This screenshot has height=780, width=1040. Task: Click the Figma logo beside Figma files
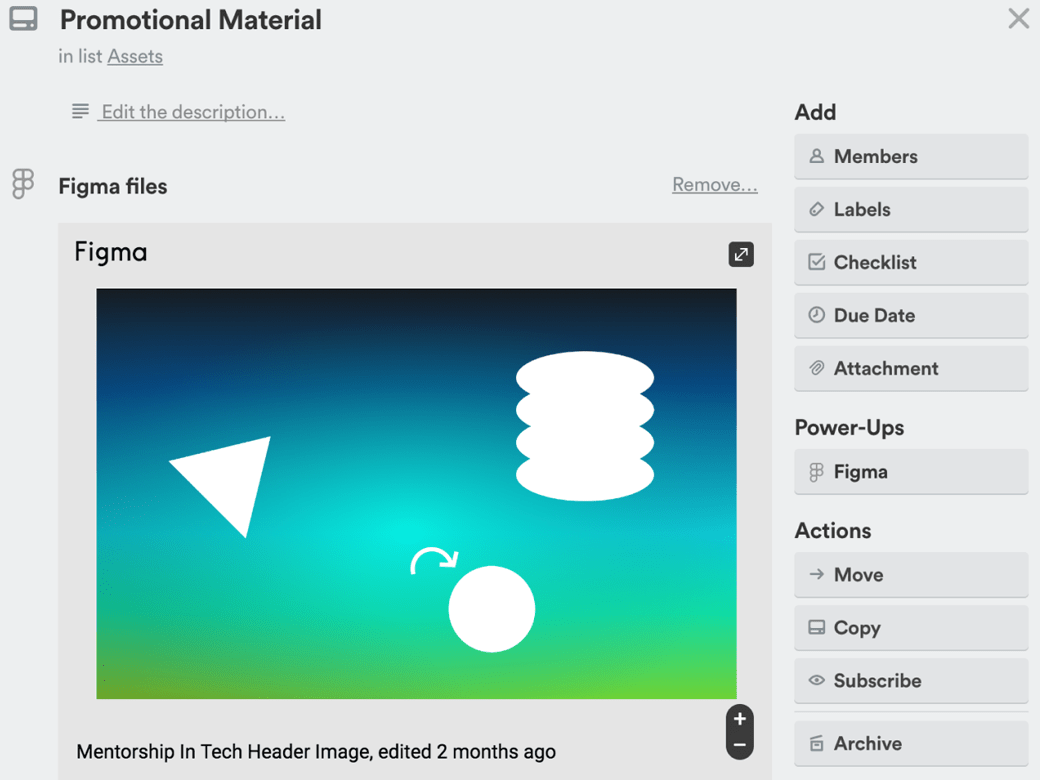(23, 184)
